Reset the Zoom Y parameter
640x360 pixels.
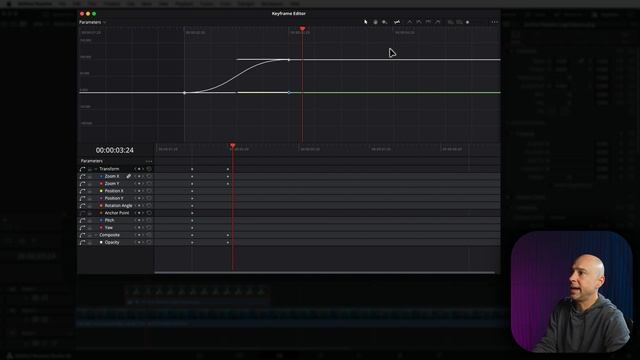point(149,184)
